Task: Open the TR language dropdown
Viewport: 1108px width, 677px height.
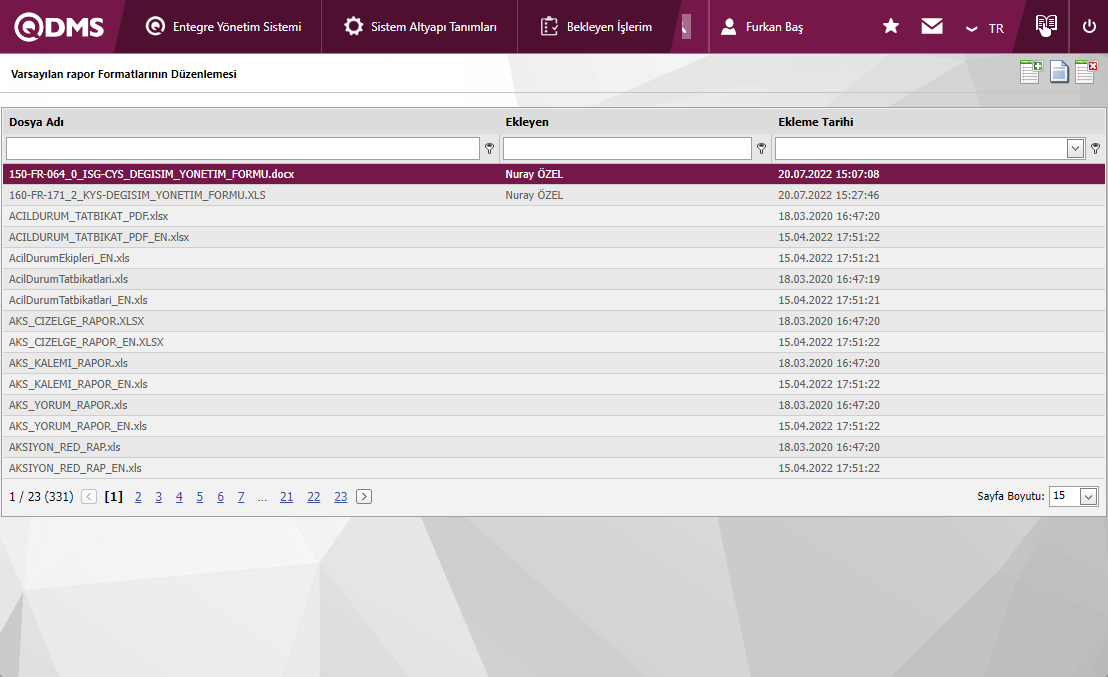Action: [x=985, y=28]
